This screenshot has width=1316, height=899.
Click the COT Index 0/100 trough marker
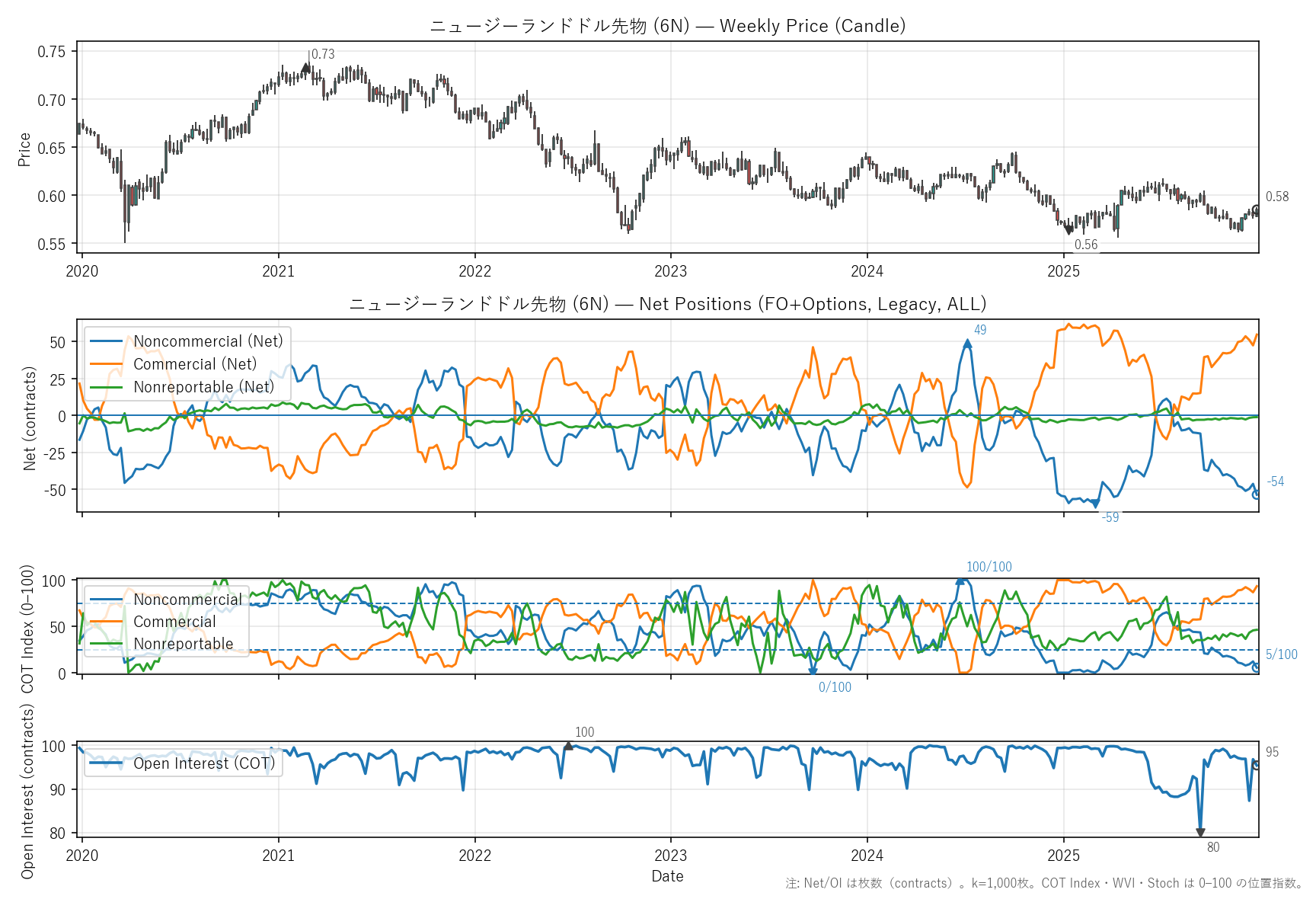point(813,672)
